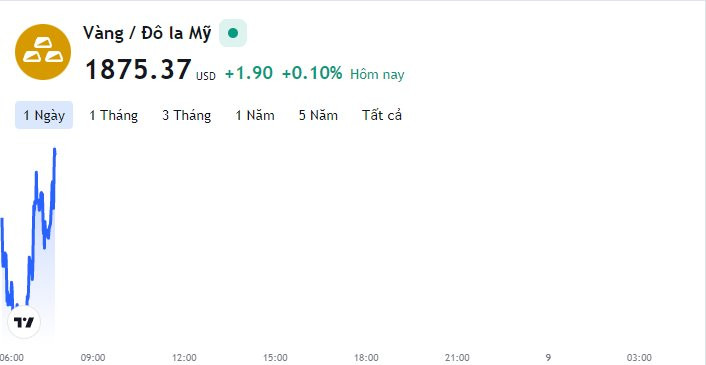Viewport: 706px width, 365px height.
Task: Click the 21:00 time axis label
Action: pos(457,358)
